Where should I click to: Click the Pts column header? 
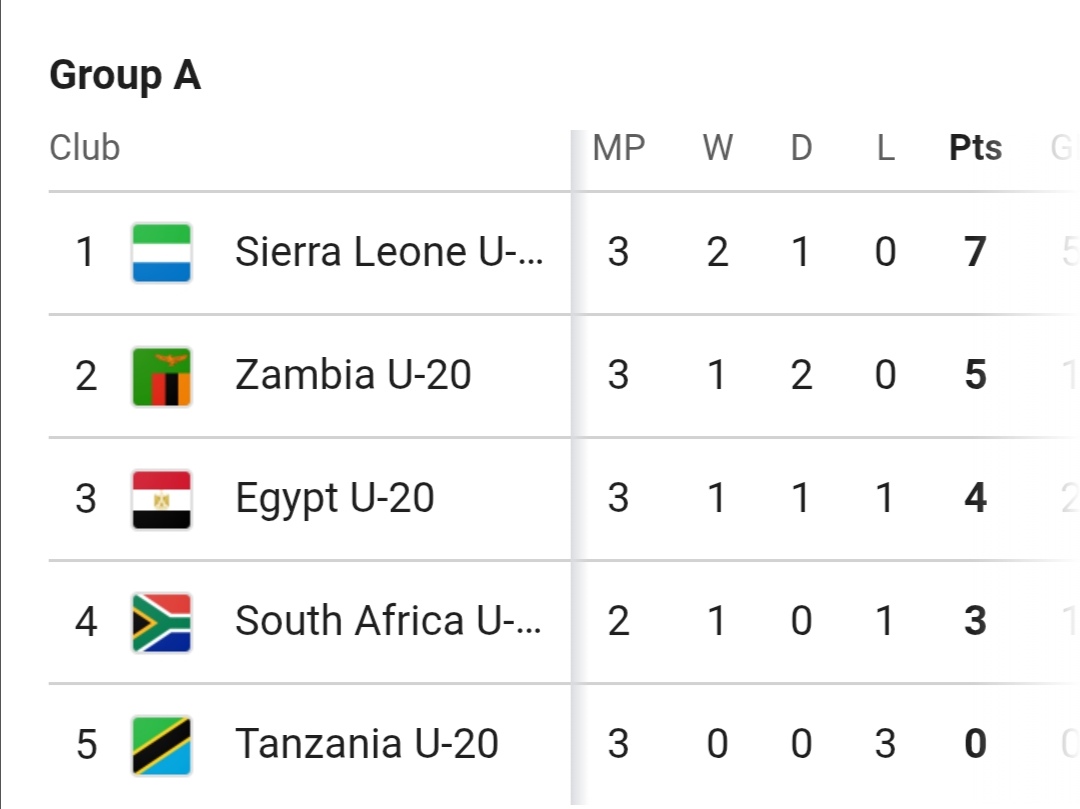[975, 148]
